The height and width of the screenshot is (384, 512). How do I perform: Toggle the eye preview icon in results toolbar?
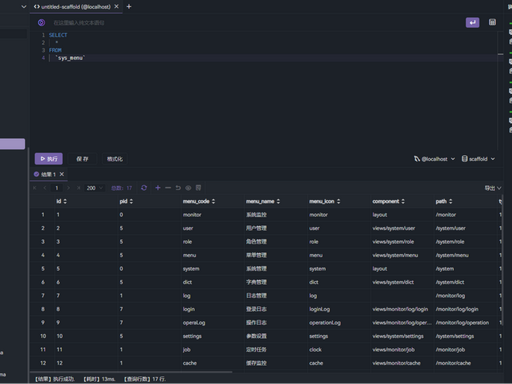[x=188, y=188]
